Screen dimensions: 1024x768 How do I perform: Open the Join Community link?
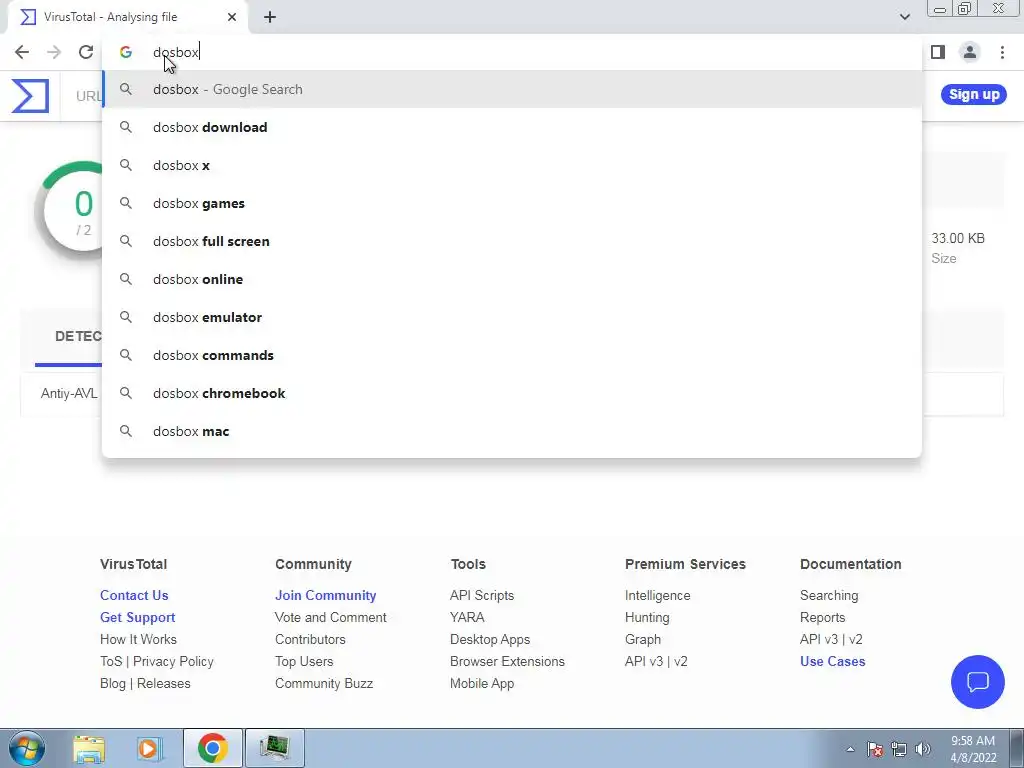[325, 595]
